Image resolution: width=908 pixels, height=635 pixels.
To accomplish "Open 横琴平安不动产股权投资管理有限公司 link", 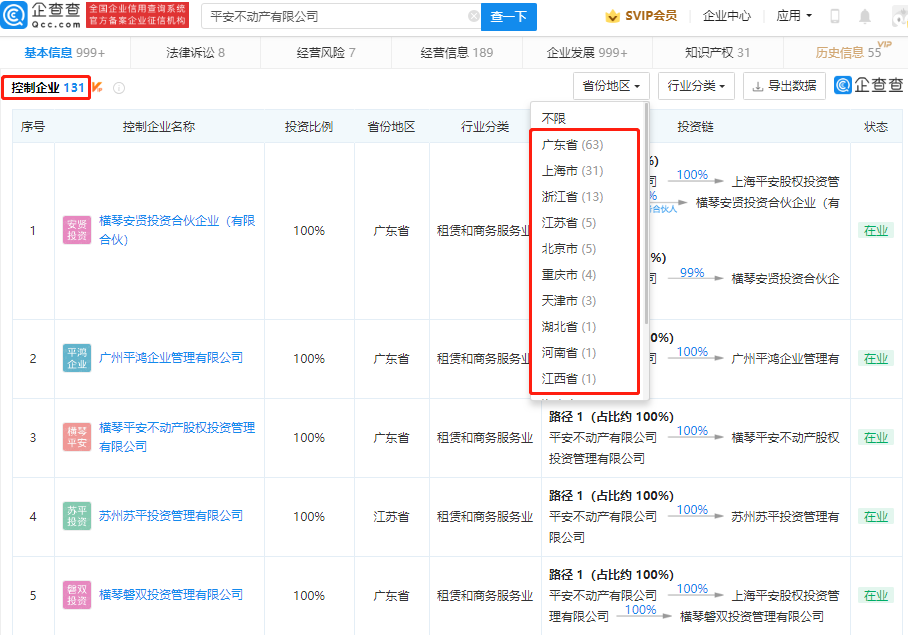I will [177, 437].
